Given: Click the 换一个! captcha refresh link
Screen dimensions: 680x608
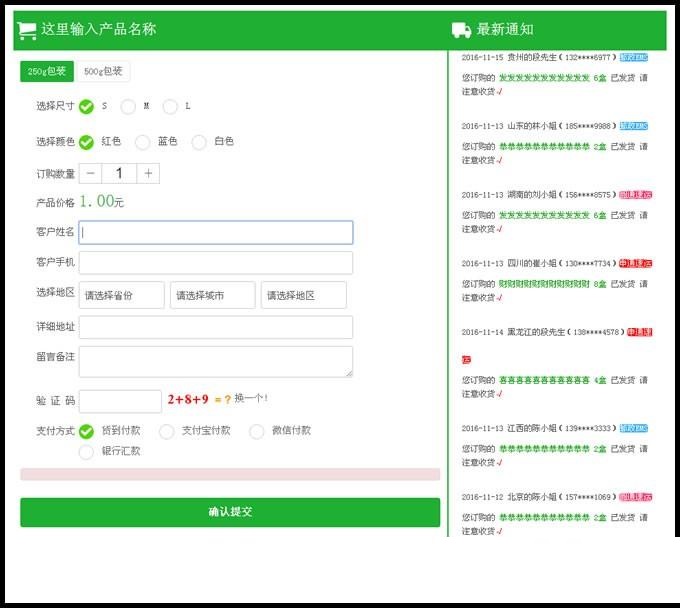Looking at the screenshot, I should [251, 398].
